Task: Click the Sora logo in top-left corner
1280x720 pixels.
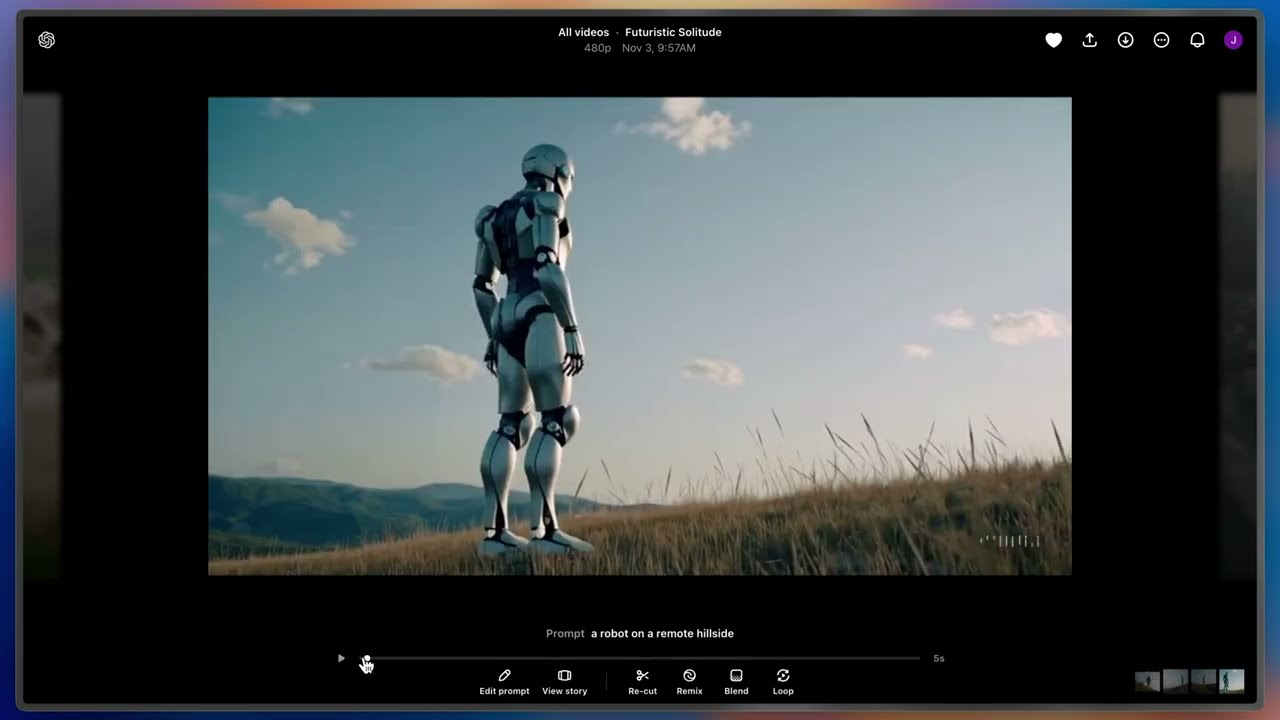Action: click(x=46, y=40)
